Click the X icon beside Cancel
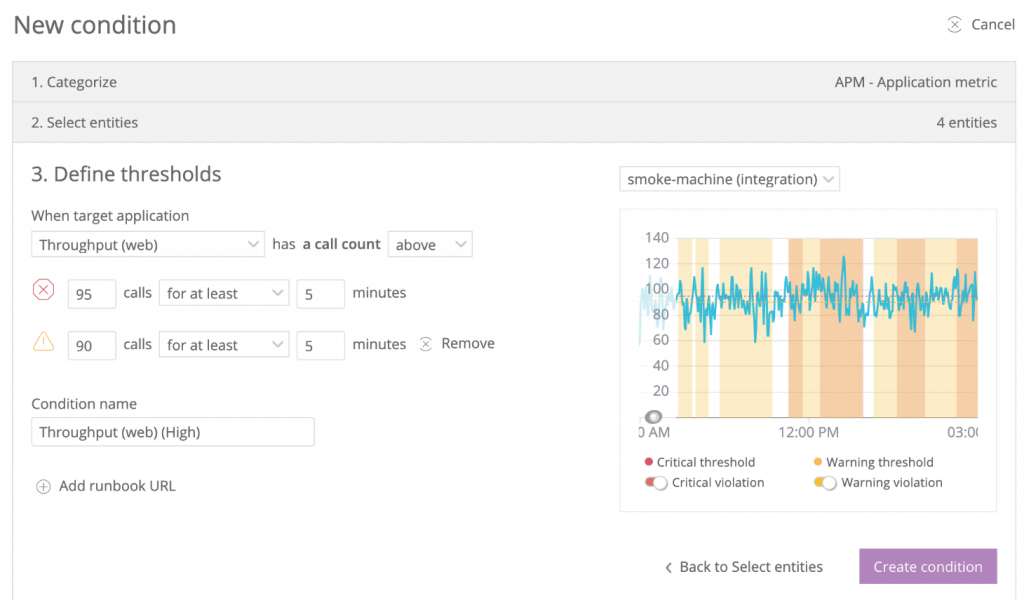The width and height of the screenshot is (1024, 600). click(954, 24)
